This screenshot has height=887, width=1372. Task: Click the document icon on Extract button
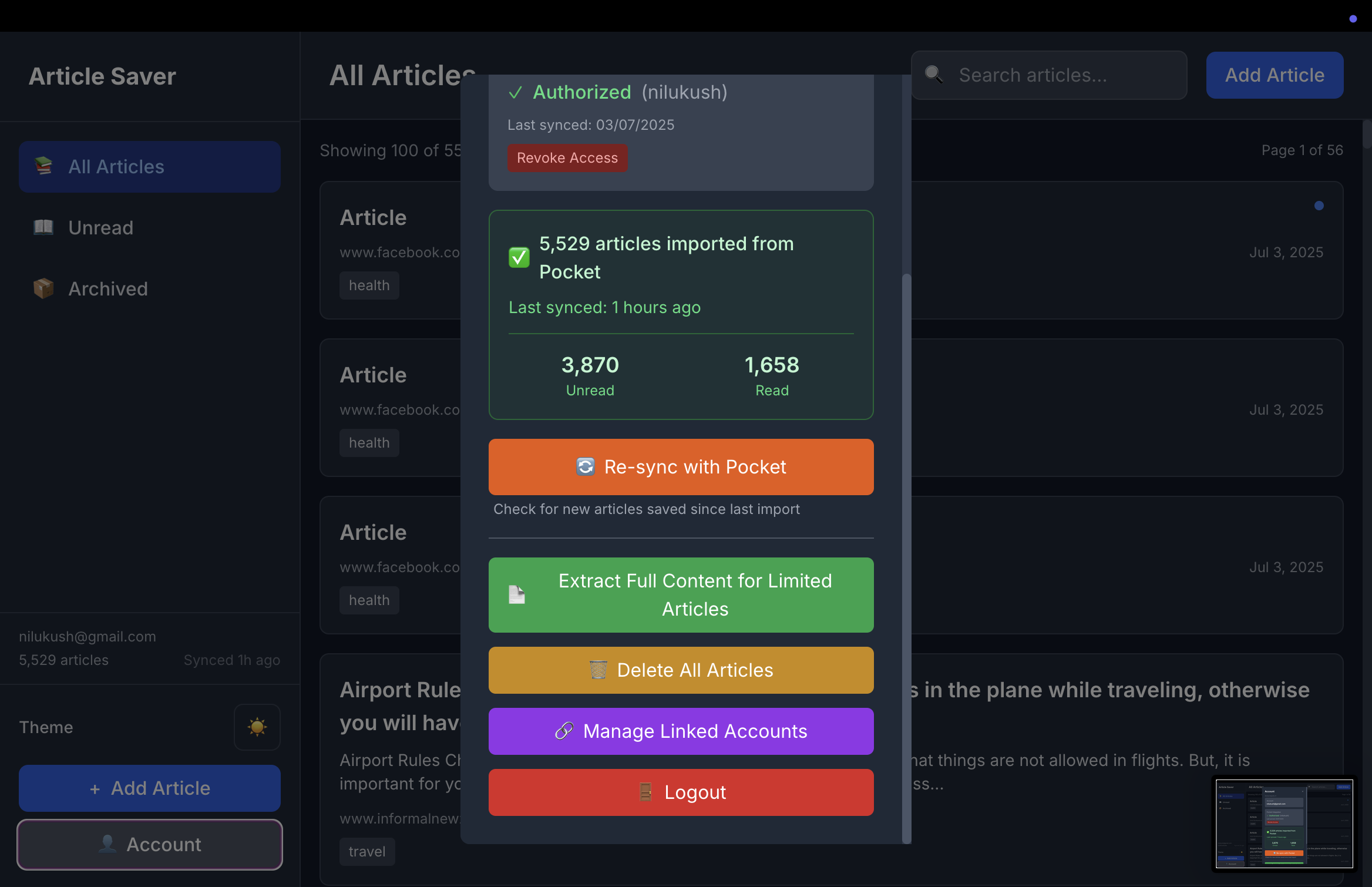click(517, 594)
